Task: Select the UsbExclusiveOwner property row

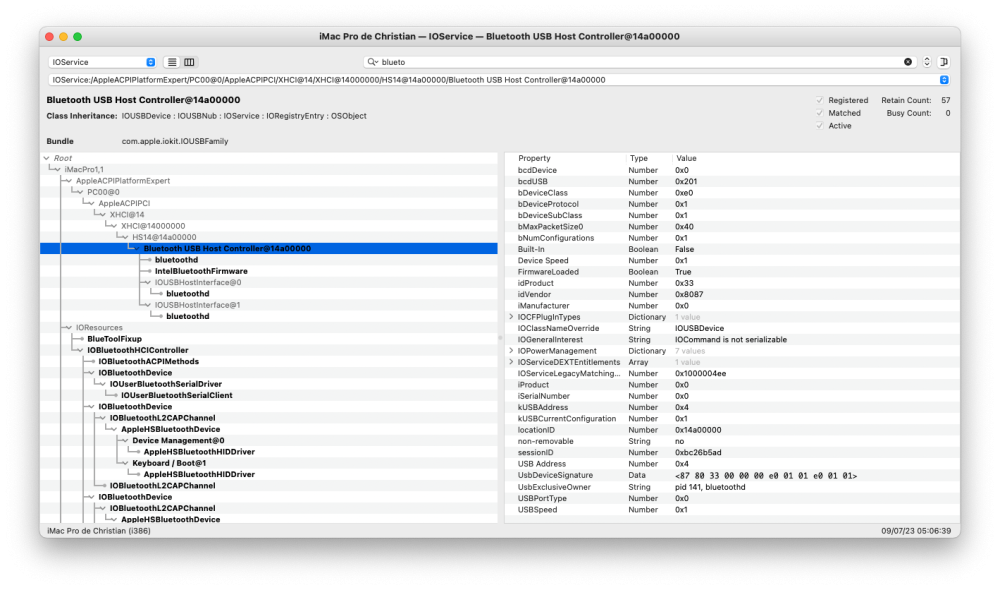Action: (x=732, y=487)
